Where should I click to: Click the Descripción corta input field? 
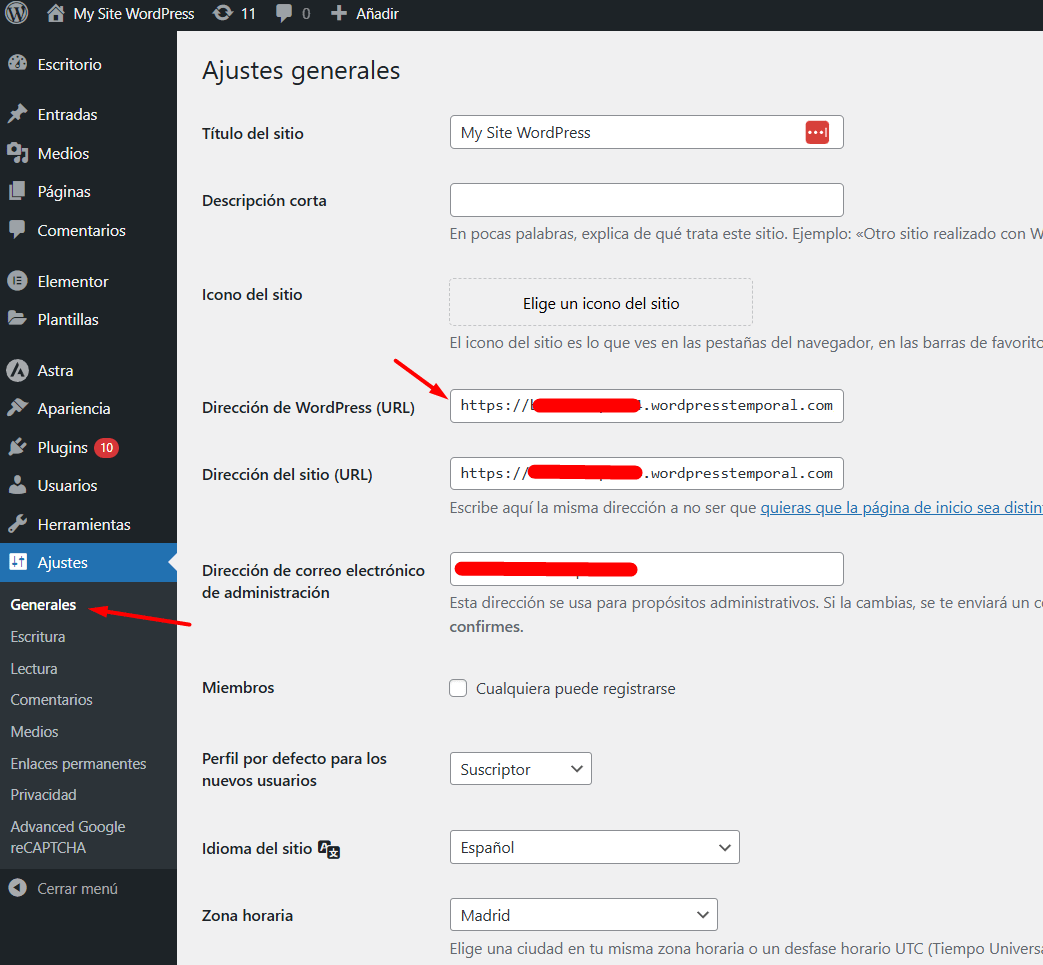pos(646,200)
